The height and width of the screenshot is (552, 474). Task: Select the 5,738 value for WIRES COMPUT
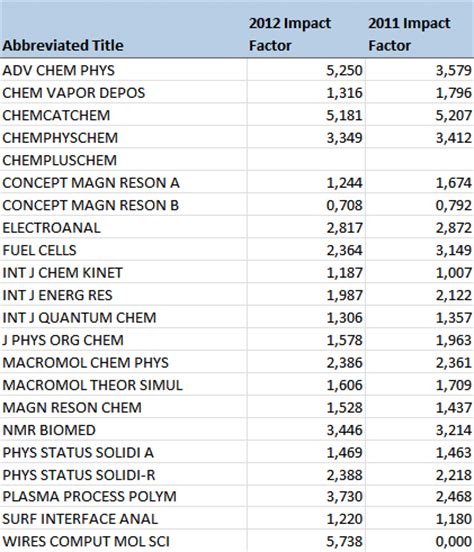click(344, 542)
